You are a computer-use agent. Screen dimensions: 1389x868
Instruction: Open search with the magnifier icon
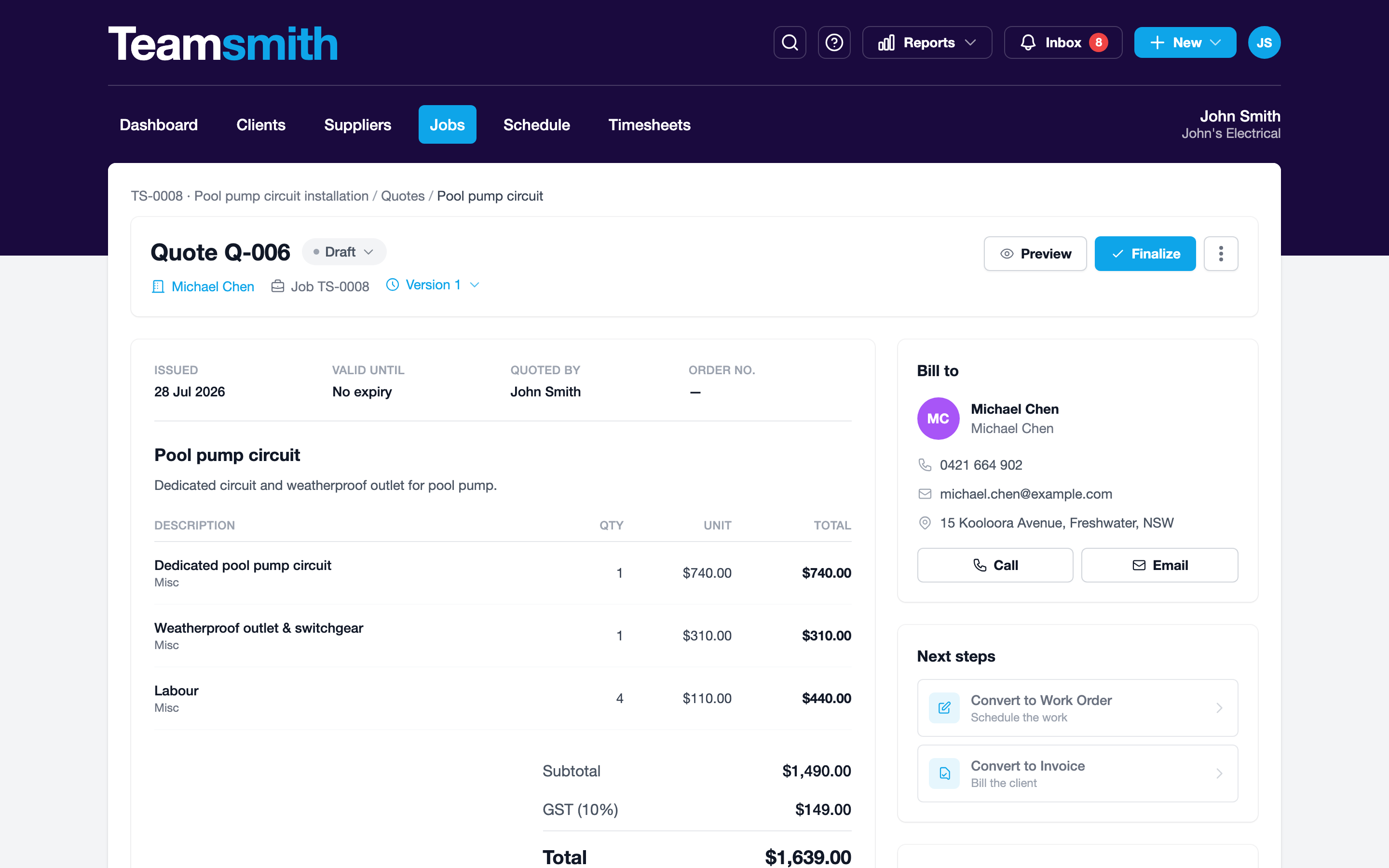pos(790,42)
